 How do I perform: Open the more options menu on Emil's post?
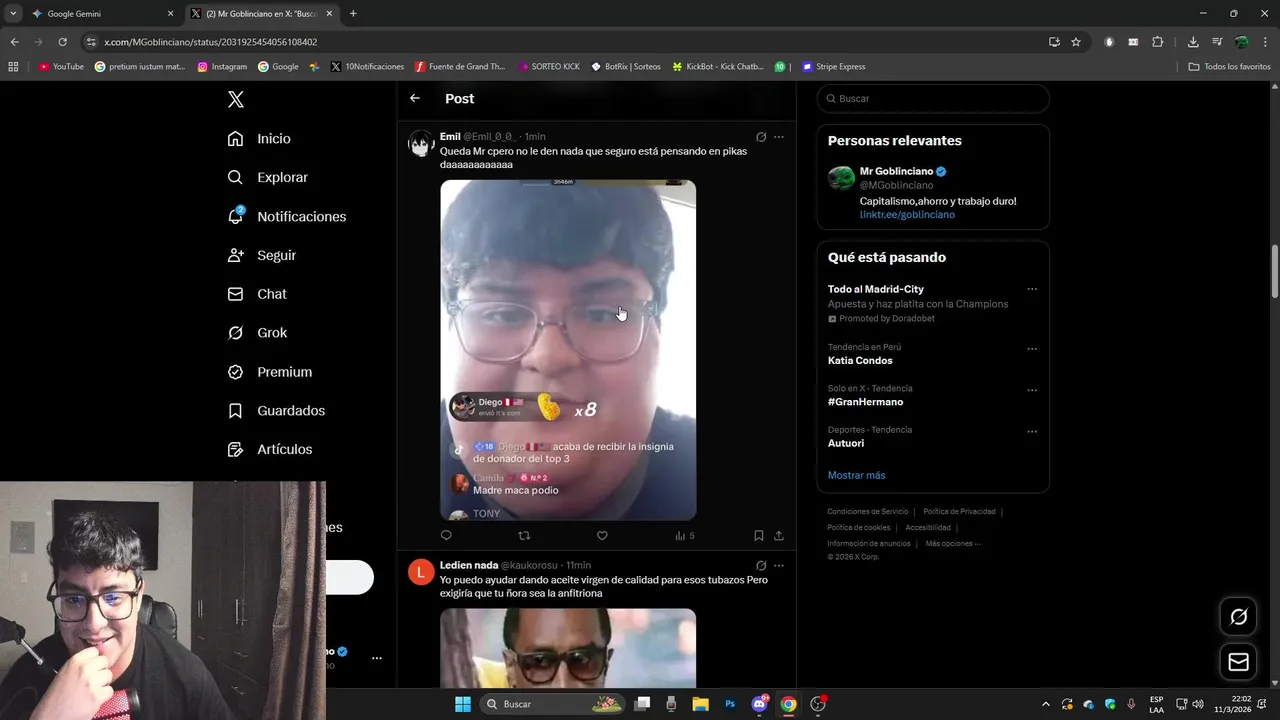(779, 137)
